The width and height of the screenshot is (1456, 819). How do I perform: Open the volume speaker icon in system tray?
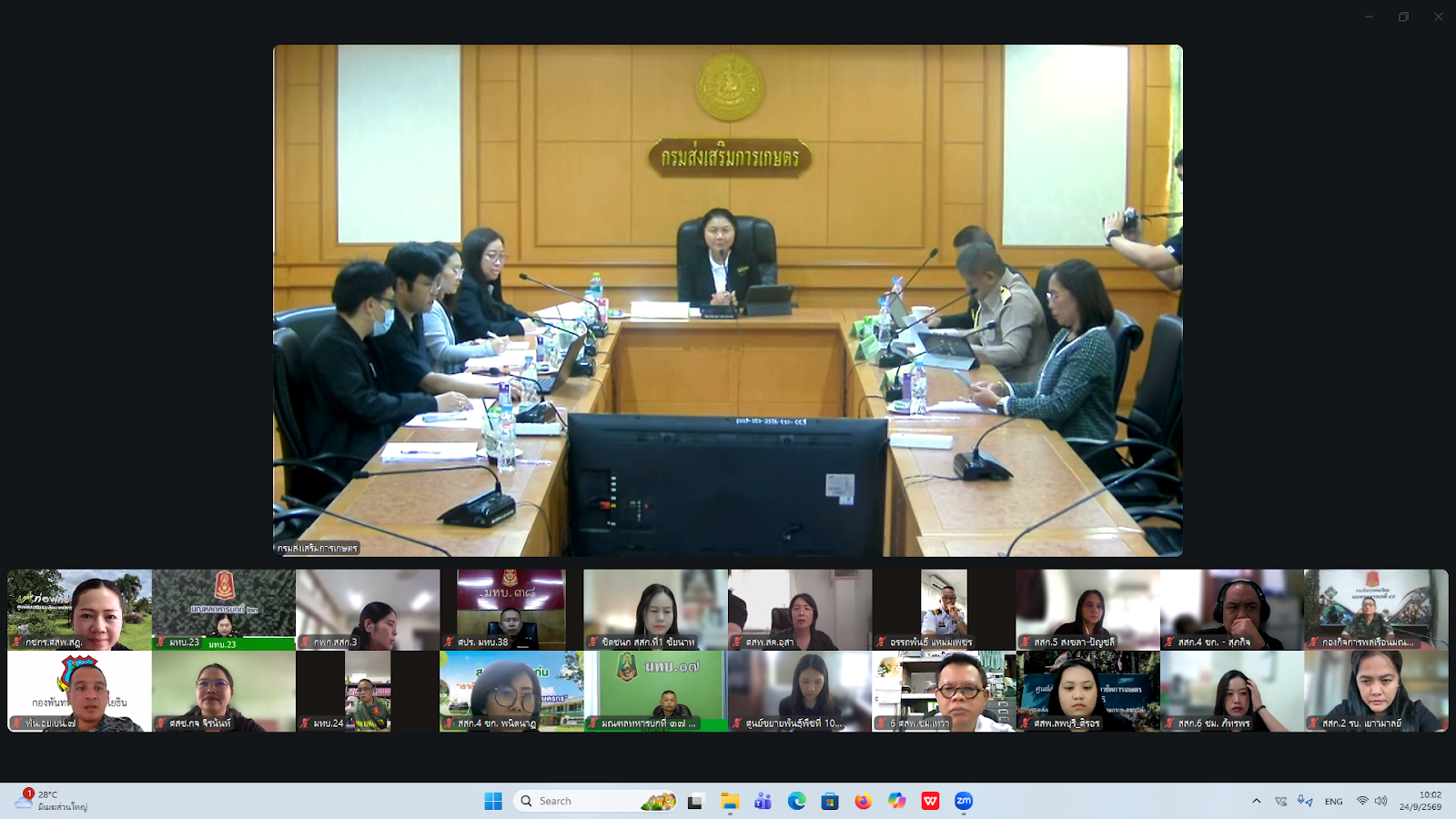coord(1381,801)
